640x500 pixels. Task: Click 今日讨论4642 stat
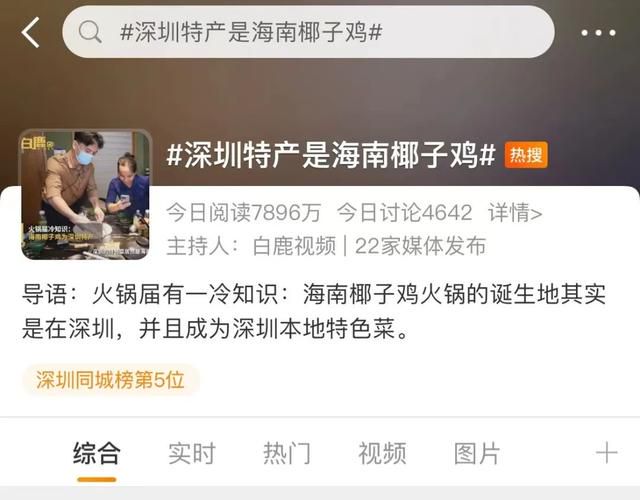[404, 213]
